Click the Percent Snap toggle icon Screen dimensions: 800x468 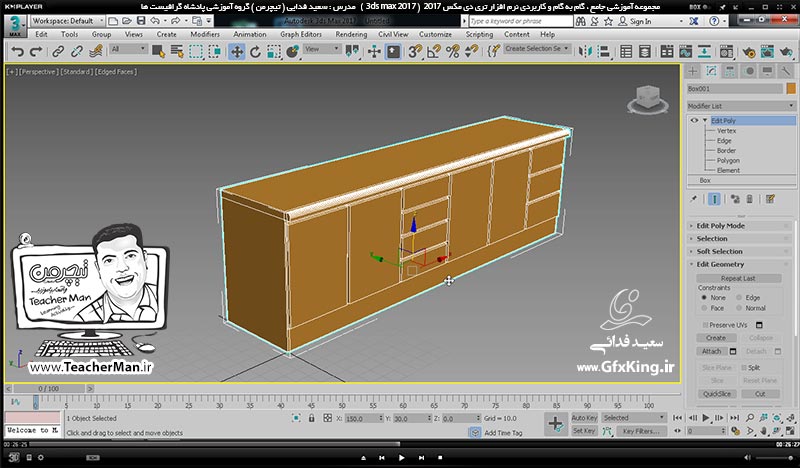click(453, 52)
